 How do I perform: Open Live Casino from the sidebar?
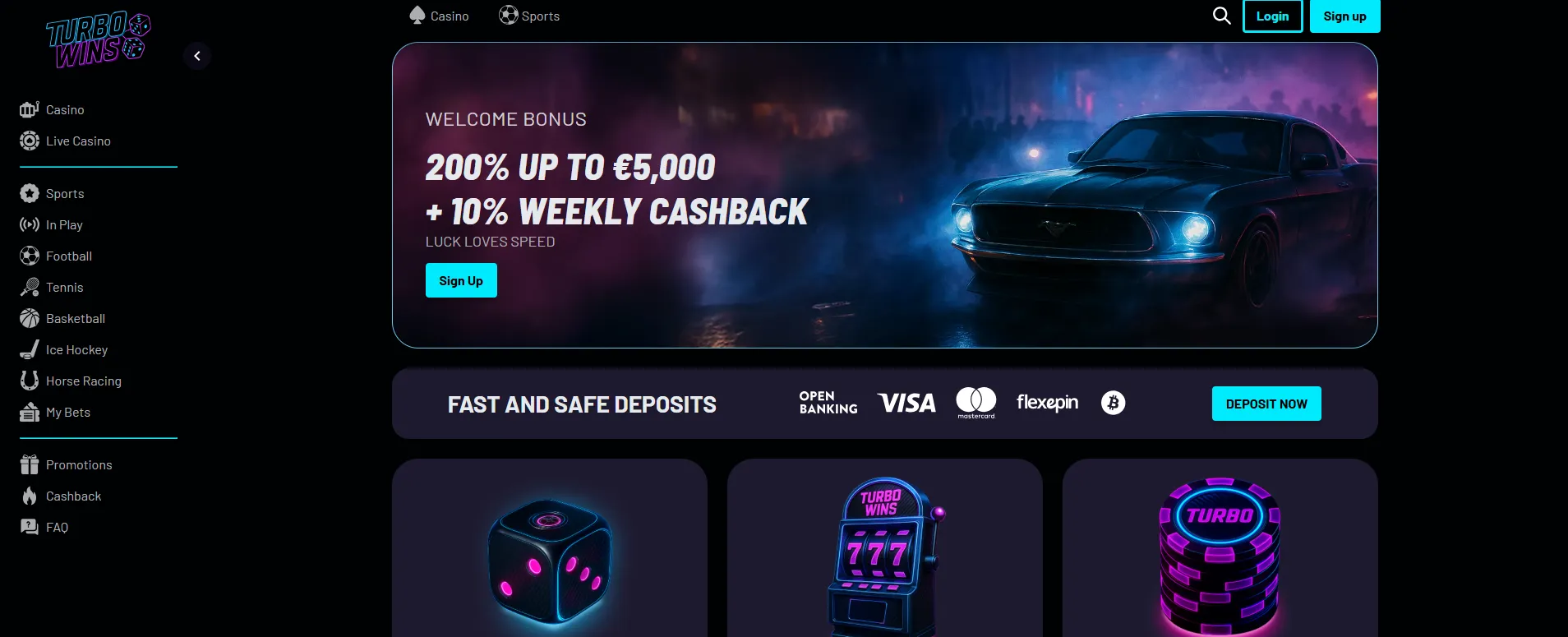click(66, 141)
